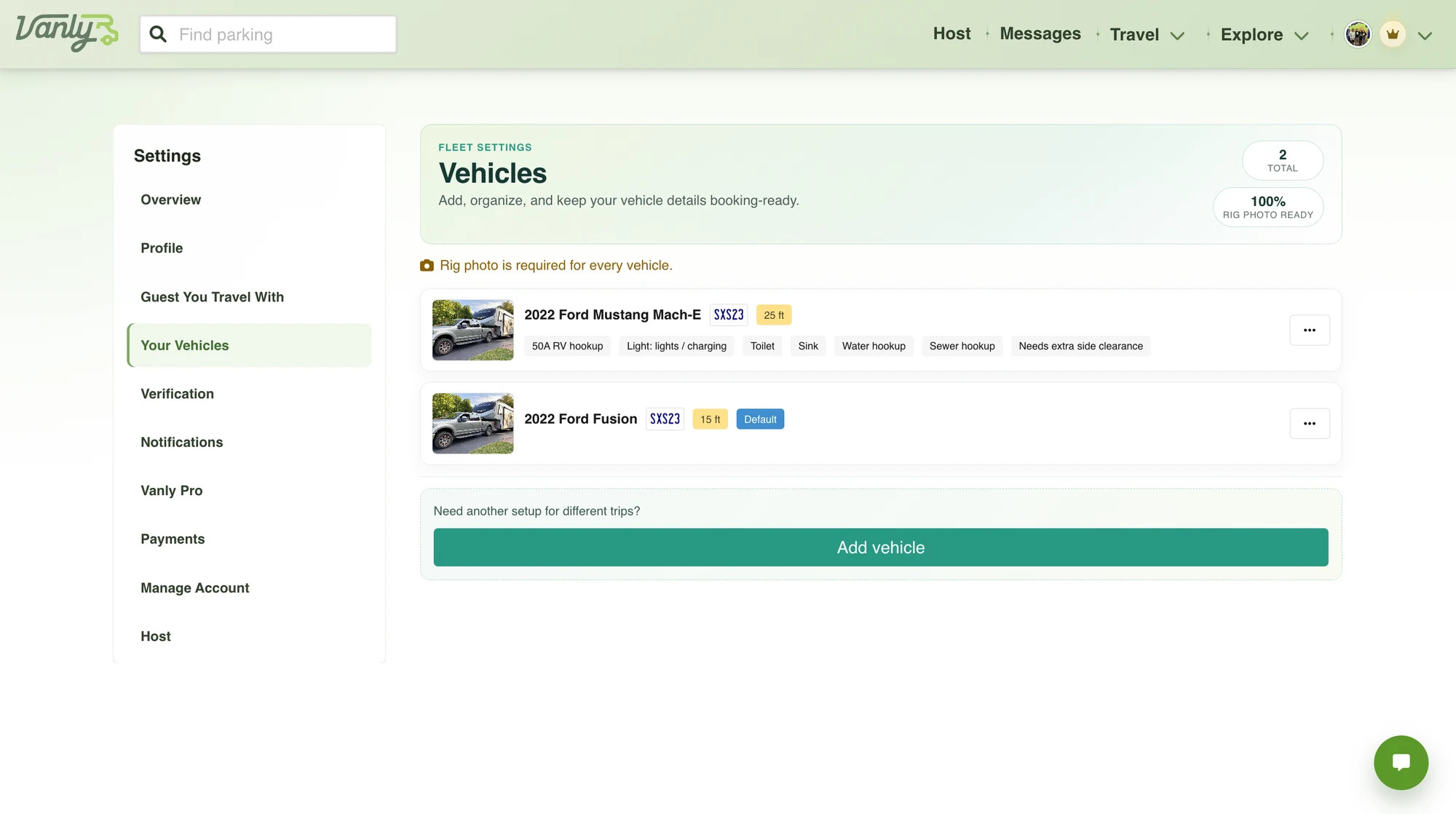Viewport: 1456px width, 814px height.
Task: Click the Toilet tag
Action: pos(762,346)
